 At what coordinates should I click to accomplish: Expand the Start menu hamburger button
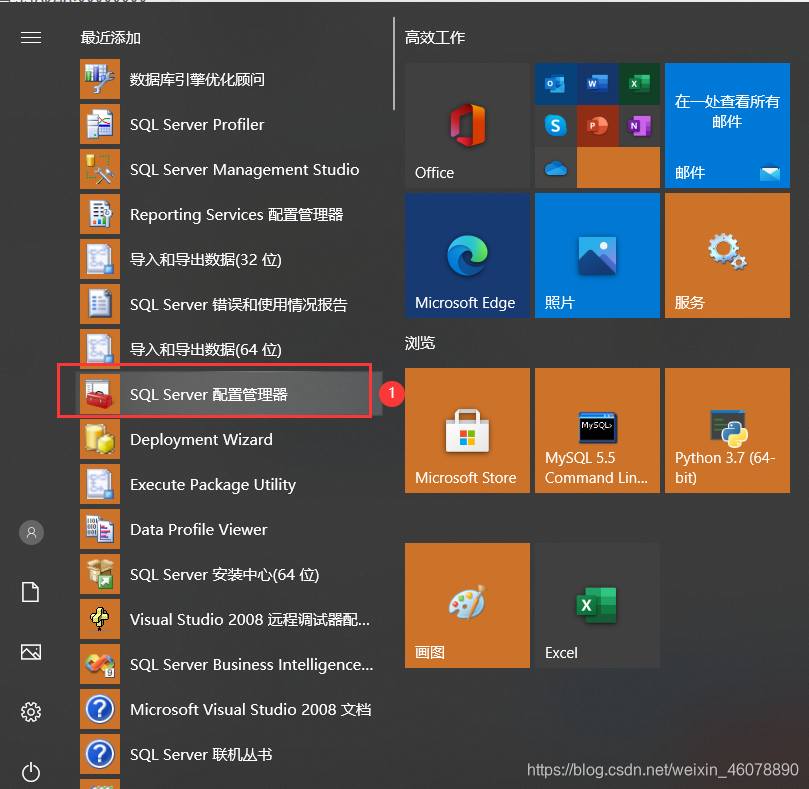31,38
